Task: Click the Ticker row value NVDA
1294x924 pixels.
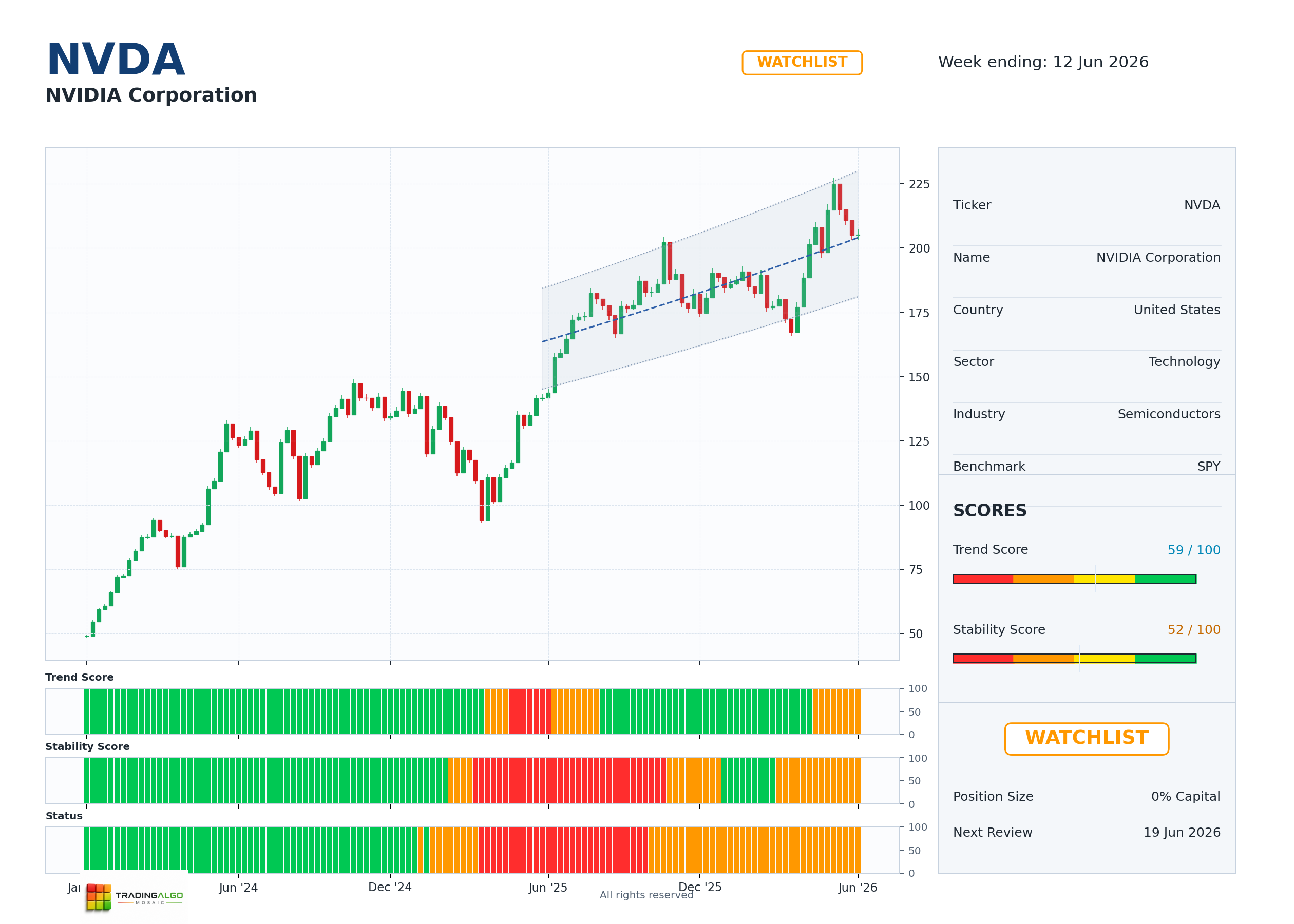Action: coord(1202,205)
